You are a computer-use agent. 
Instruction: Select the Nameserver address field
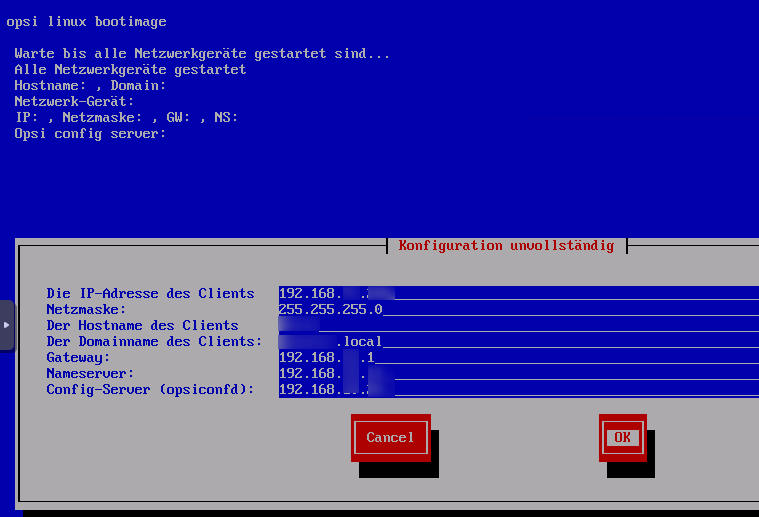click(518, 373)
